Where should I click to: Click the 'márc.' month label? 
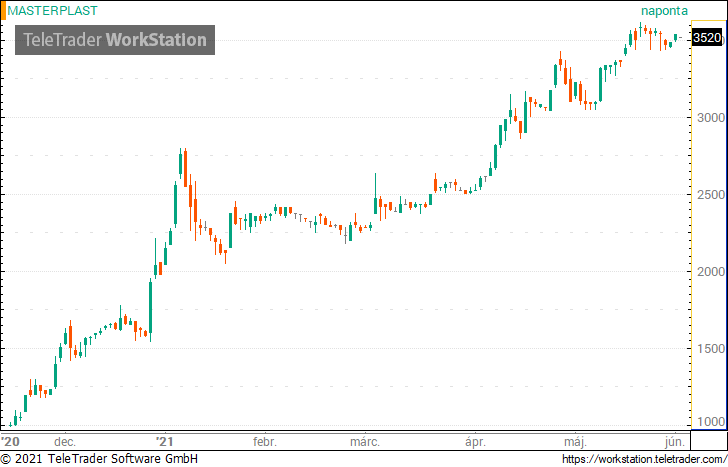coord(365,441)
